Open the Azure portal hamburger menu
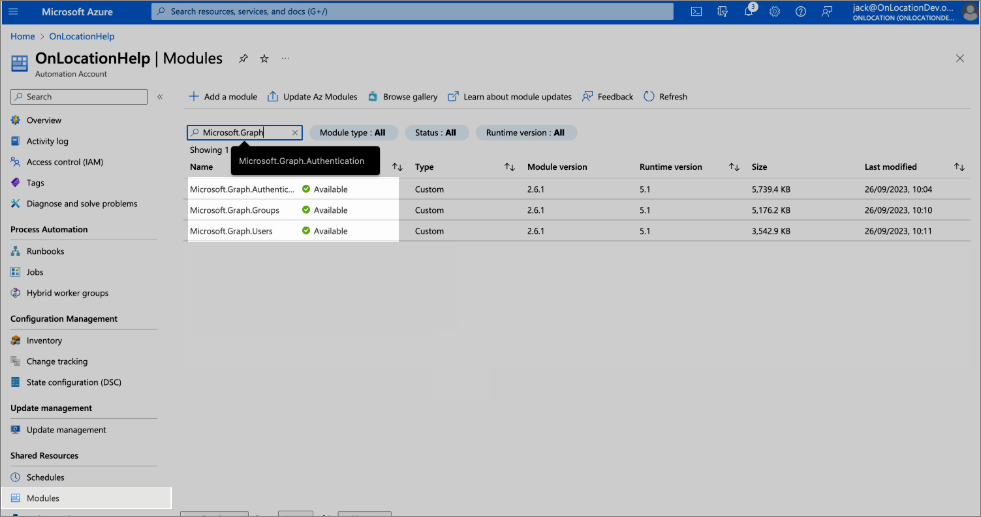The height and width of the screenshot is (517, 981). pyautogui.click(x=14, y=11)
